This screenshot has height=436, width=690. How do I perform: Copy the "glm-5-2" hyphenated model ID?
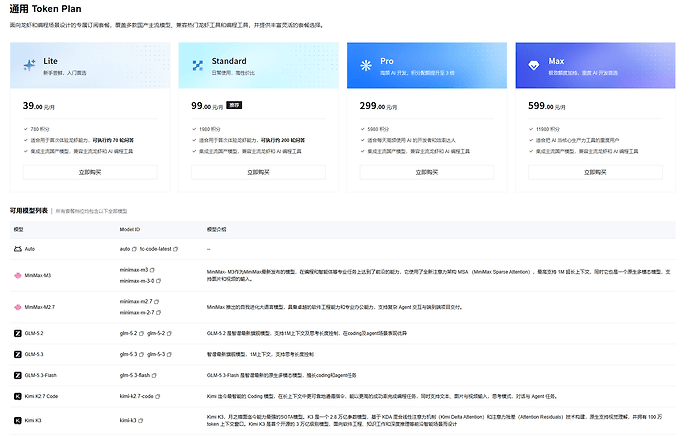coord(169,333)
